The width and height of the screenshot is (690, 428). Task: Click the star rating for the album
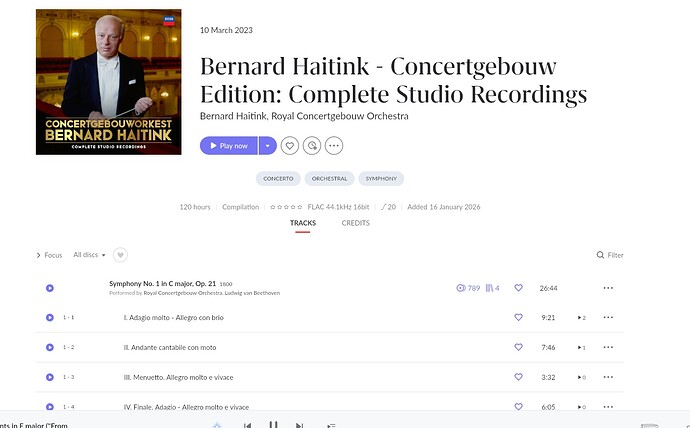click(x=286, y=207)
